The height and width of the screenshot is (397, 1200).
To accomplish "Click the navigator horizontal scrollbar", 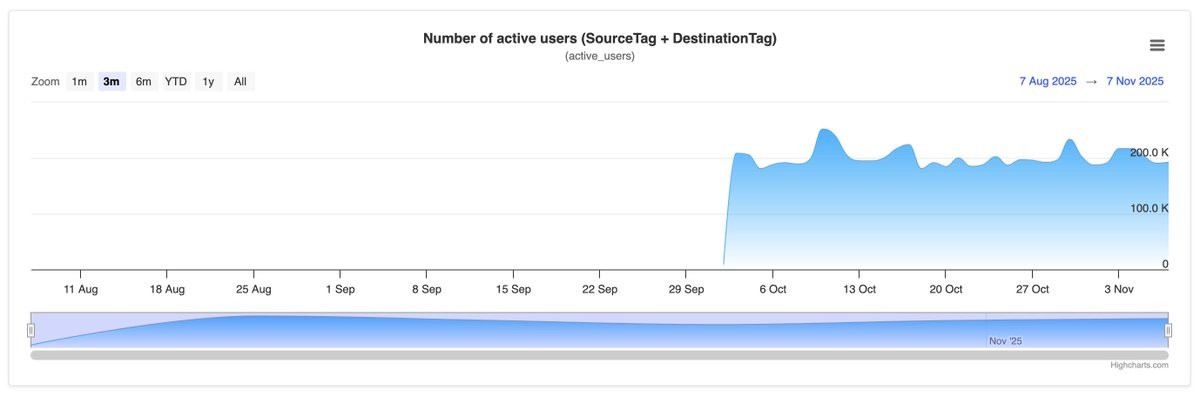I will pos(600,354).
